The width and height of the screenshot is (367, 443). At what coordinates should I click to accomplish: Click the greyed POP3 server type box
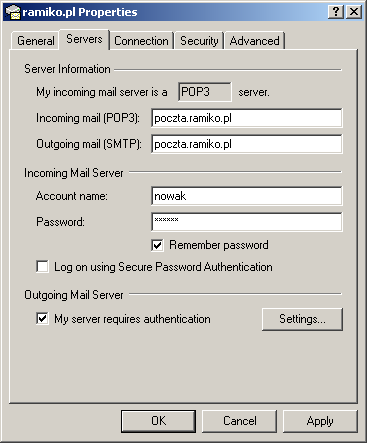pyautogui.click(x=205, y=92)
